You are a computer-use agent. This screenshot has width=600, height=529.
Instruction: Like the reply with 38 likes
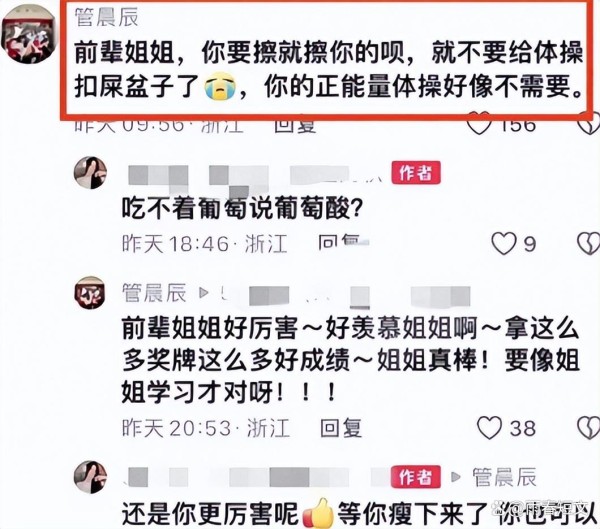[x=489, y=428]
